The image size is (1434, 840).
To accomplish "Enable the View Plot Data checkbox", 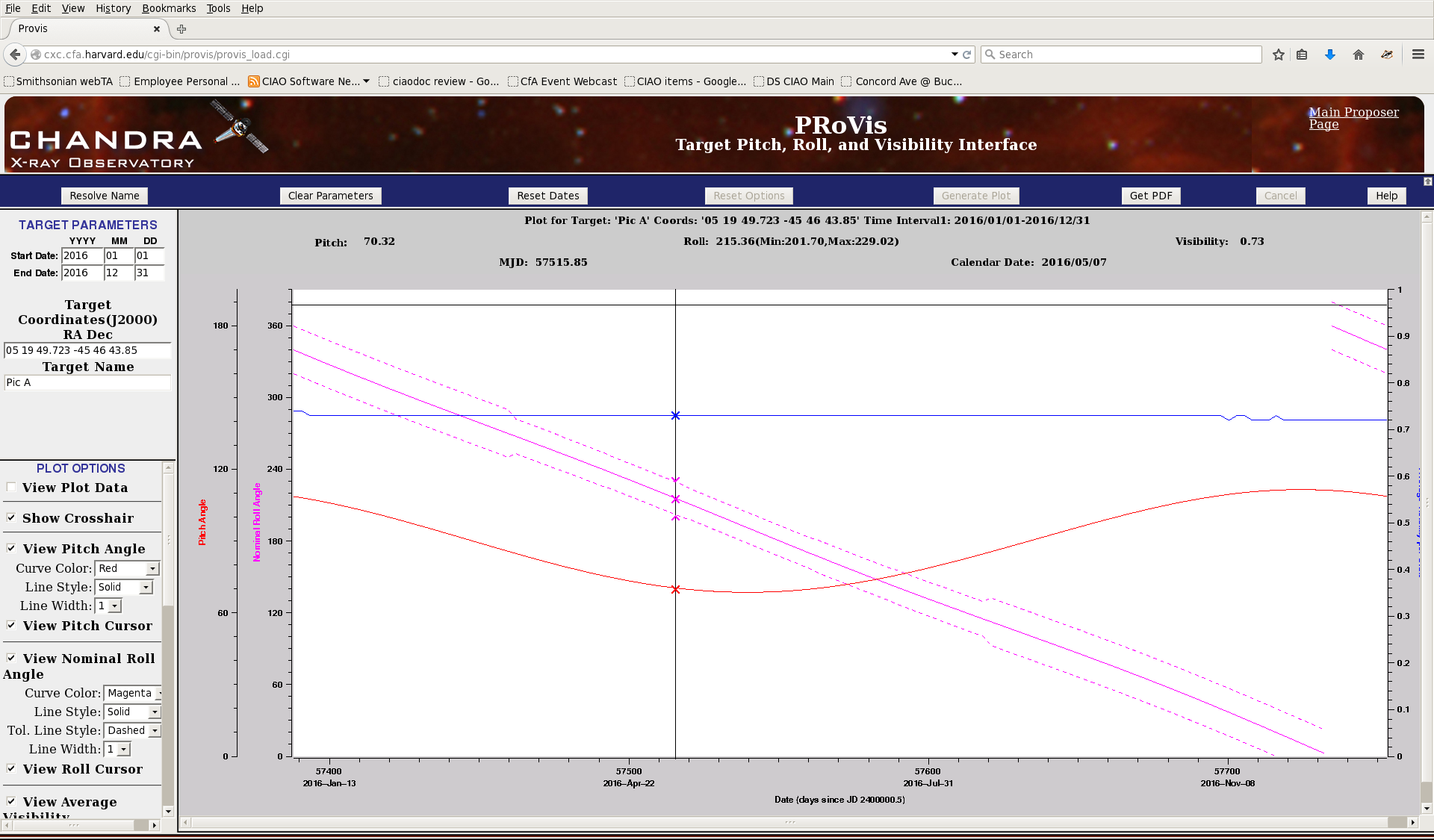I will [11, 488].
